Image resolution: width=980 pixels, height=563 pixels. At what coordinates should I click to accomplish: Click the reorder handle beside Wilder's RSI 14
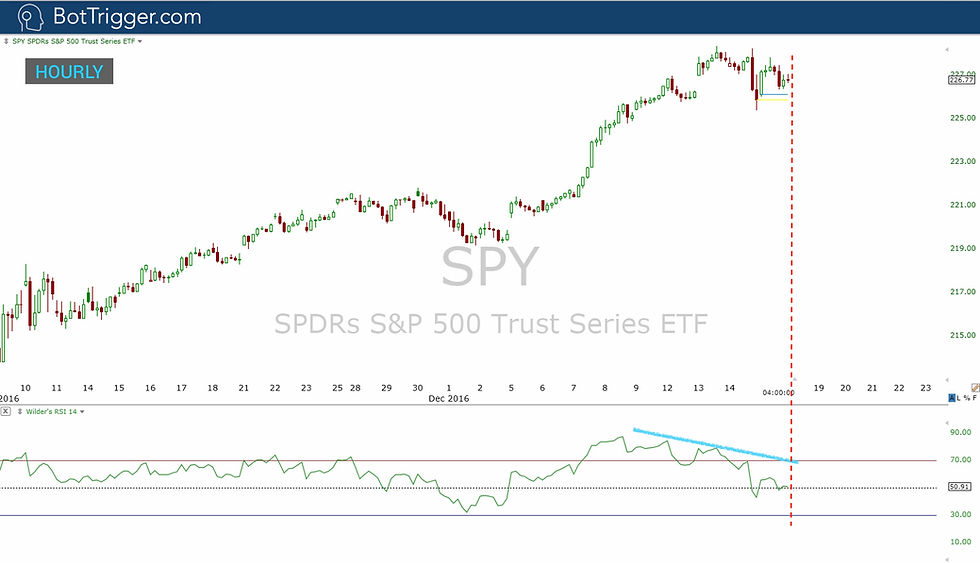click(20, 412)
